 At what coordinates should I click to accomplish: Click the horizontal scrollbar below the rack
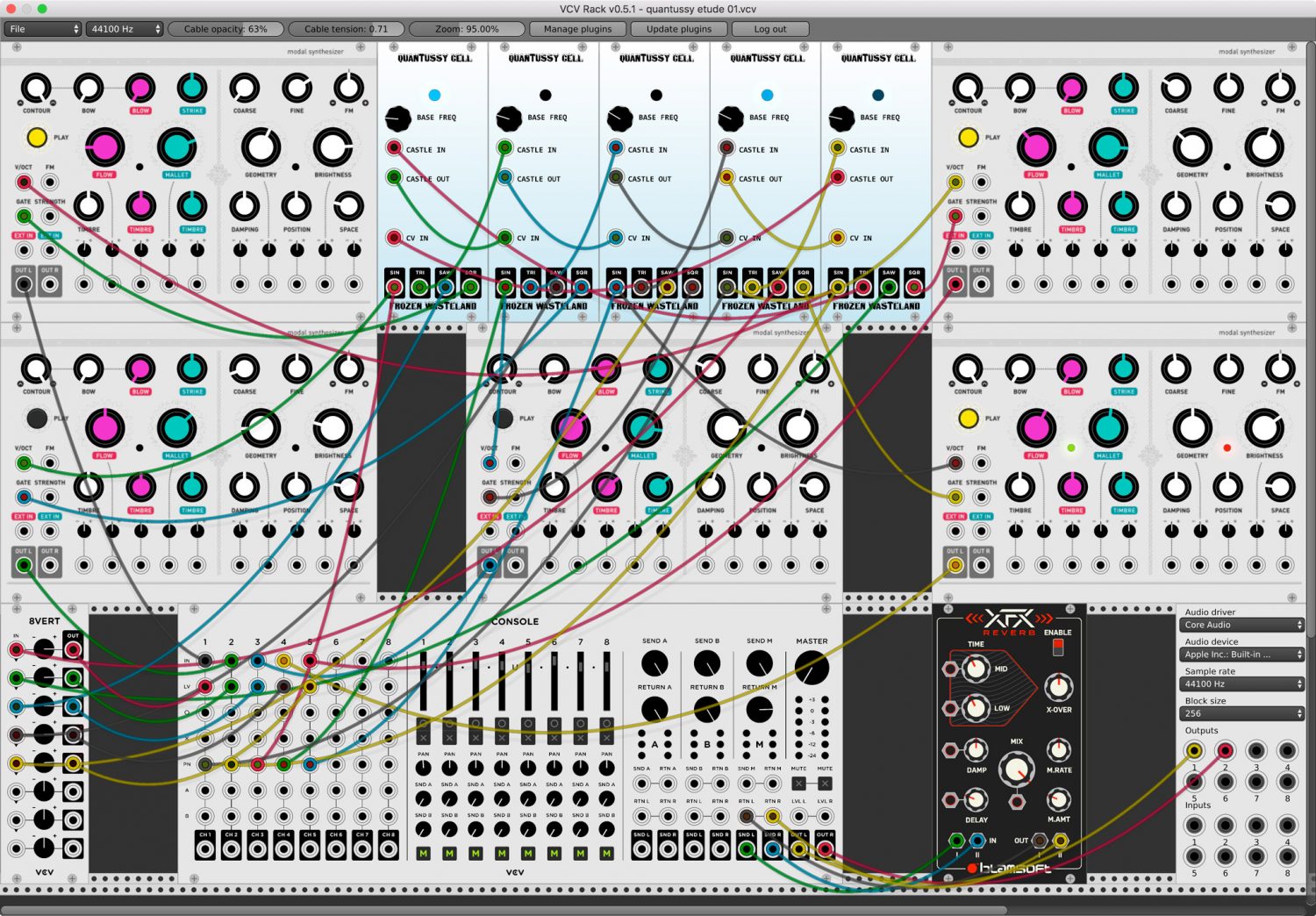pyautogui.click(x=504, y=910)
